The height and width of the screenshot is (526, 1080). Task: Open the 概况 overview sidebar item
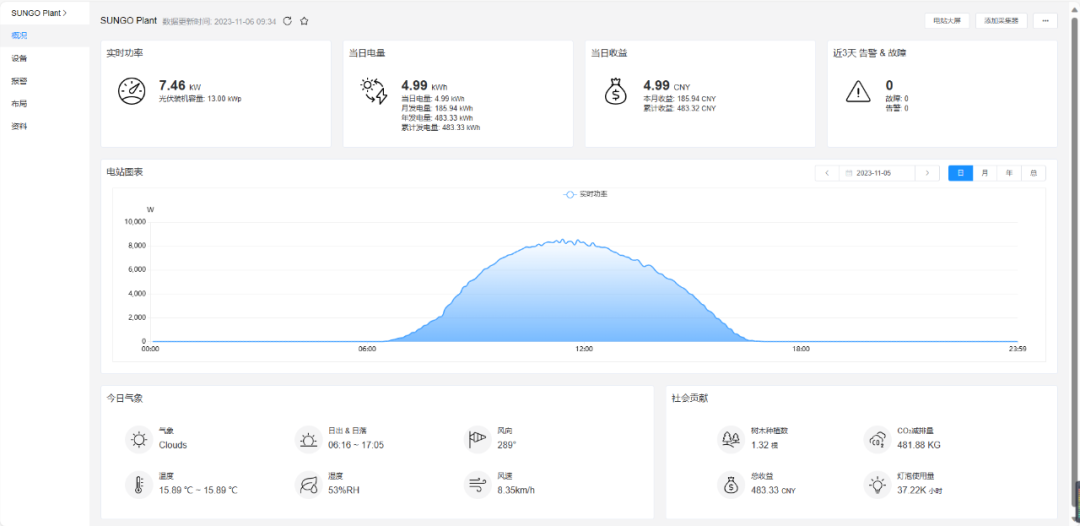click(45, 35)
